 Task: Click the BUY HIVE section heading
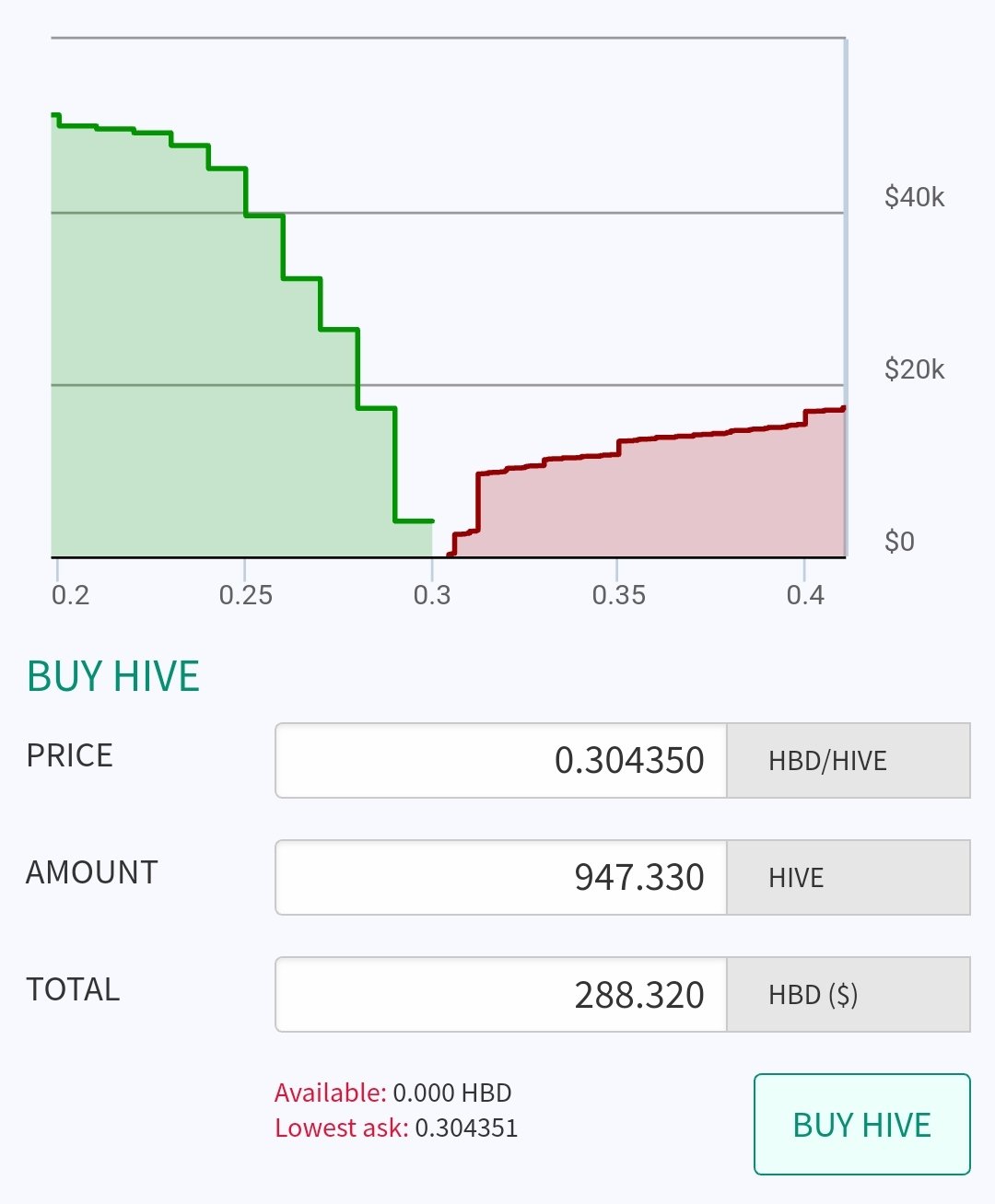113,677
